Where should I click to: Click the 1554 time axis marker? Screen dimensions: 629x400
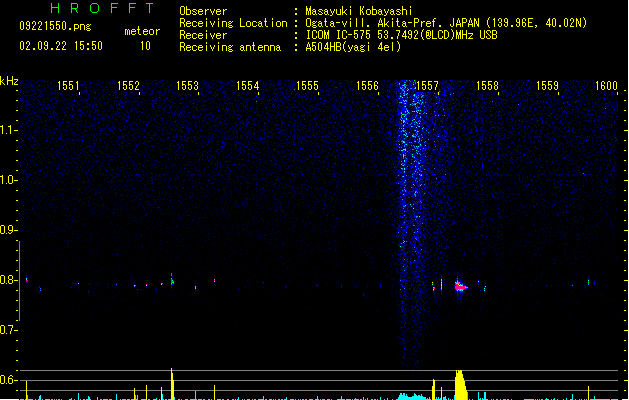[x=248, y=86]
